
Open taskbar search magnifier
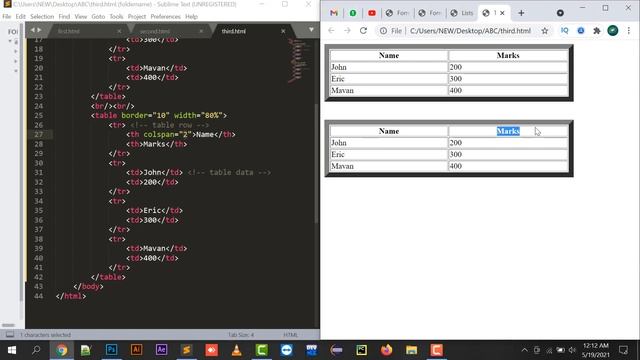click(36, 350)
